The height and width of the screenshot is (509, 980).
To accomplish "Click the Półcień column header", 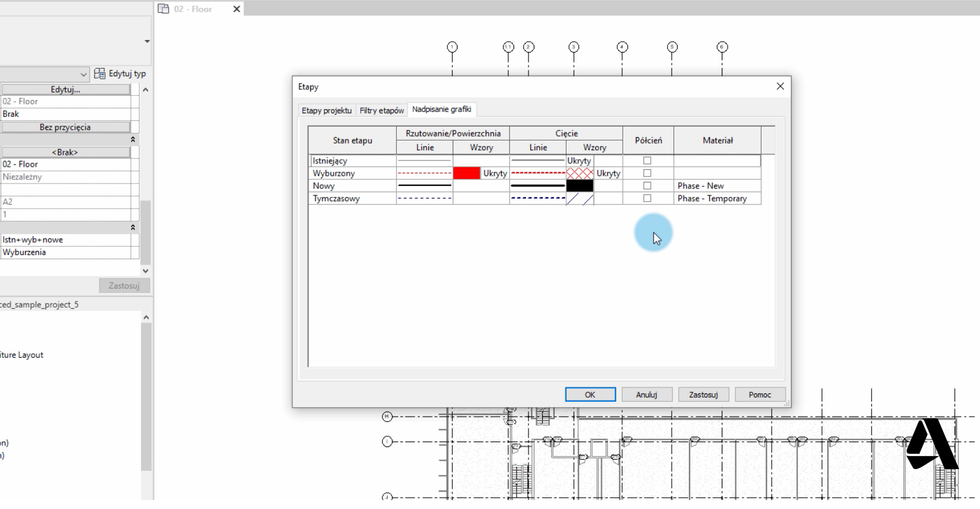I will pyautogui.click(x=648, y=140).
